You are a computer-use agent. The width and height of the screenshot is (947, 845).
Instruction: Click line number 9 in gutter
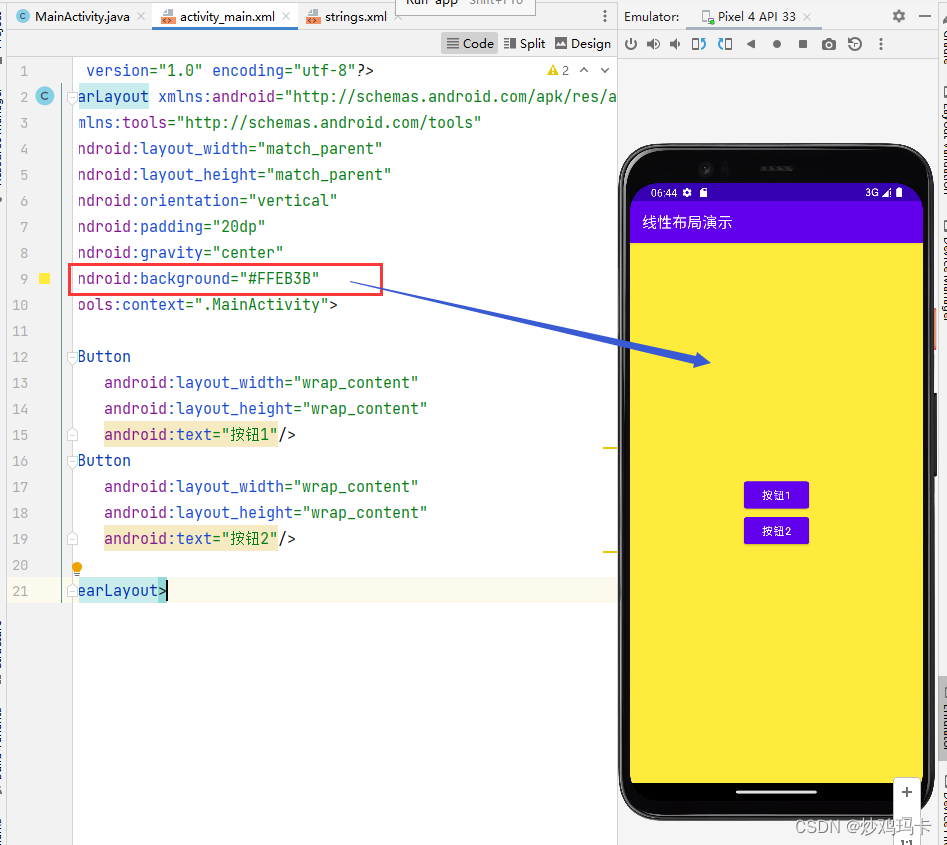tap(24, 278)
